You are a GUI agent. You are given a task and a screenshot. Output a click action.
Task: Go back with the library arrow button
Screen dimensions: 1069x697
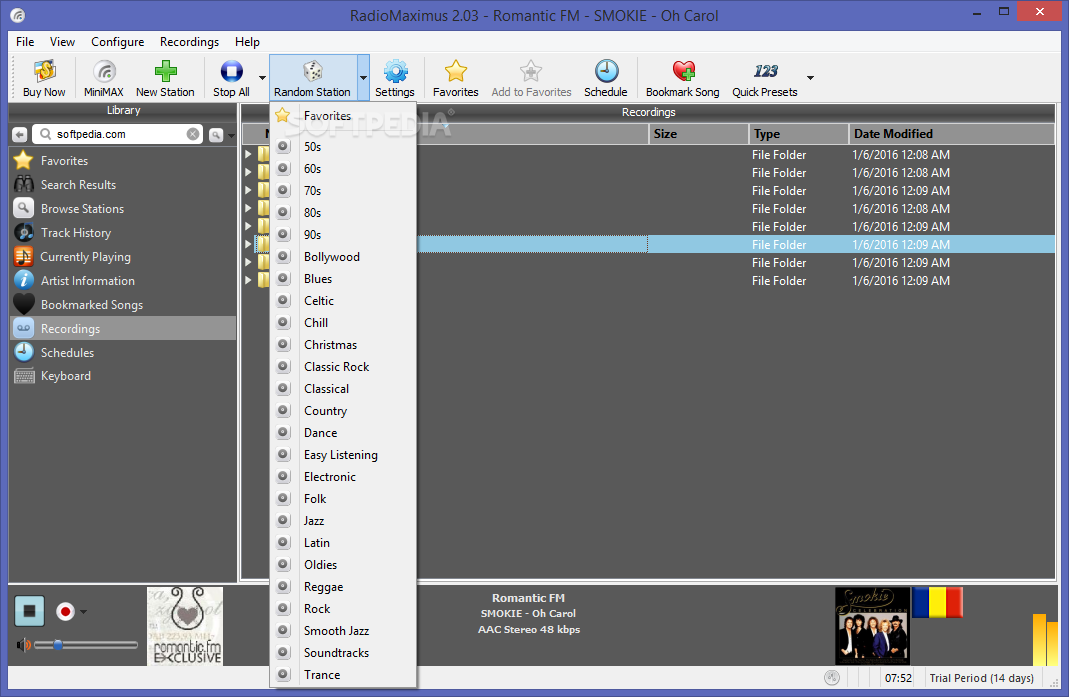pos(20,135)
